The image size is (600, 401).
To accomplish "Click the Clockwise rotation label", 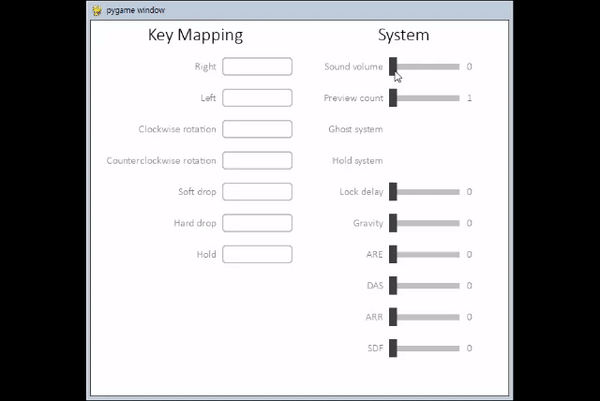I will (x=178, y=129).
